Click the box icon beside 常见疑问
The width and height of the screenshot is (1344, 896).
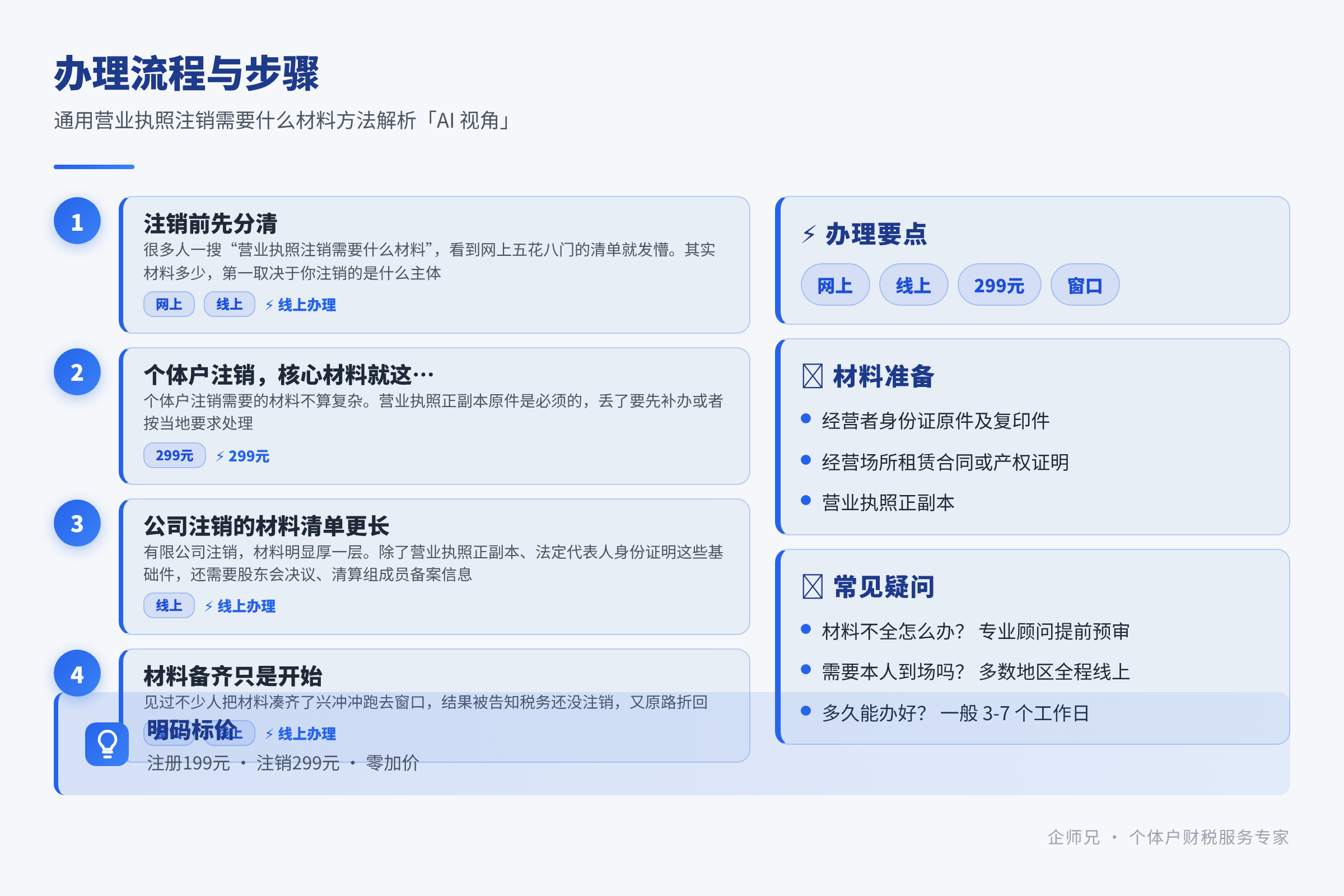[812, 586]
